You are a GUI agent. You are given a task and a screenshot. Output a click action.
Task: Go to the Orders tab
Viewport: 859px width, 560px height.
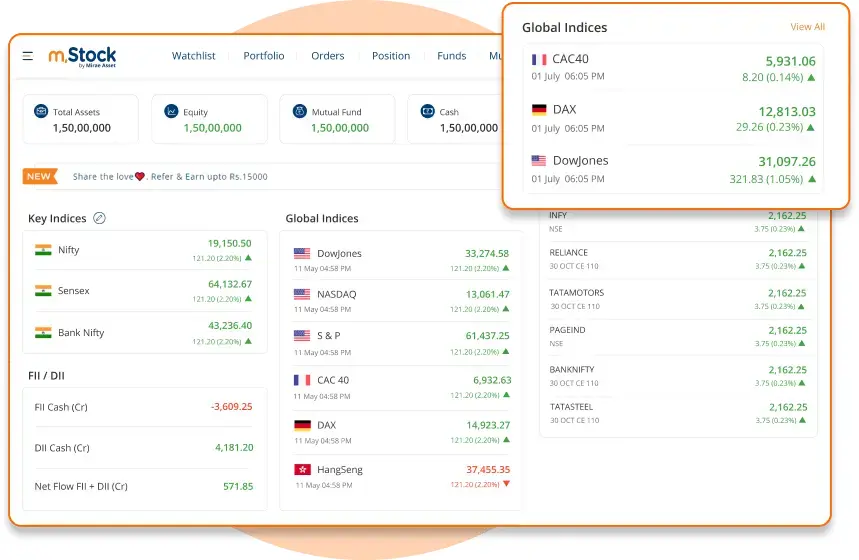tap(327, 56)
